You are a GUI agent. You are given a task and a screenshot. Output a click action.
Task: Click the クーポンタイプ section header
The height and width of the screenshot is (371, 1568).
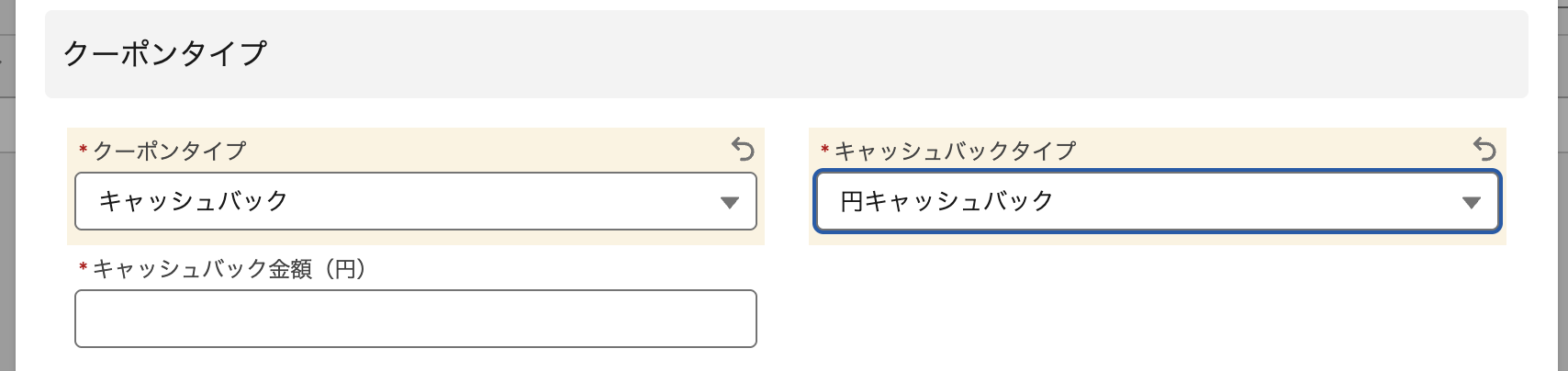165,53
